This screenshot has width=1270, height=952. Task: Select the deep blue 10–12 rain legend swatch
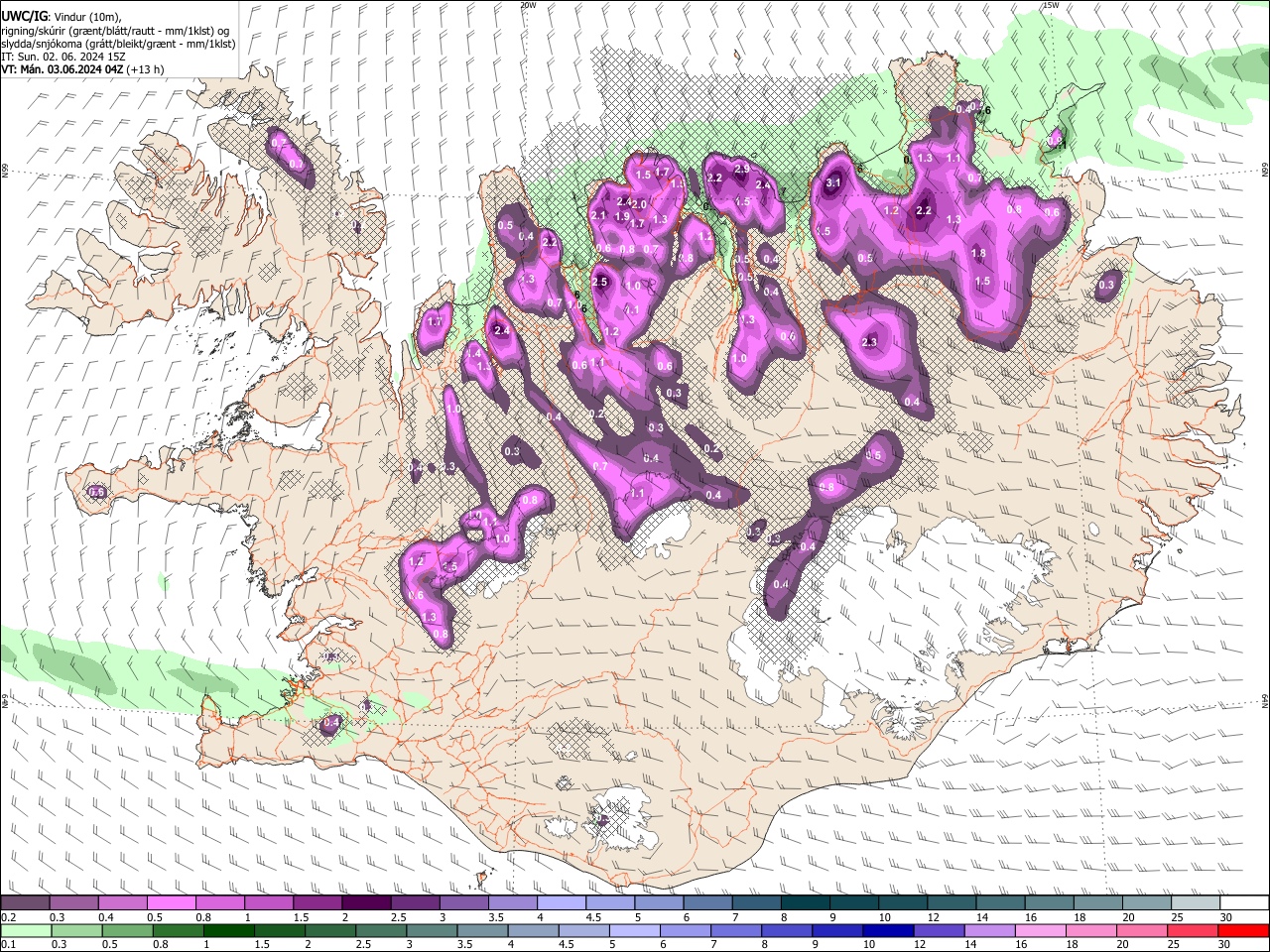coord(887,931)
